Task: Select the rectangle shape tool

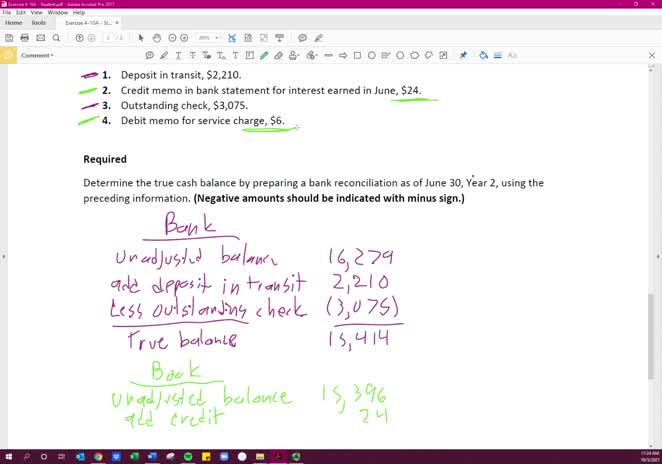Action: [x=357, y=55]
